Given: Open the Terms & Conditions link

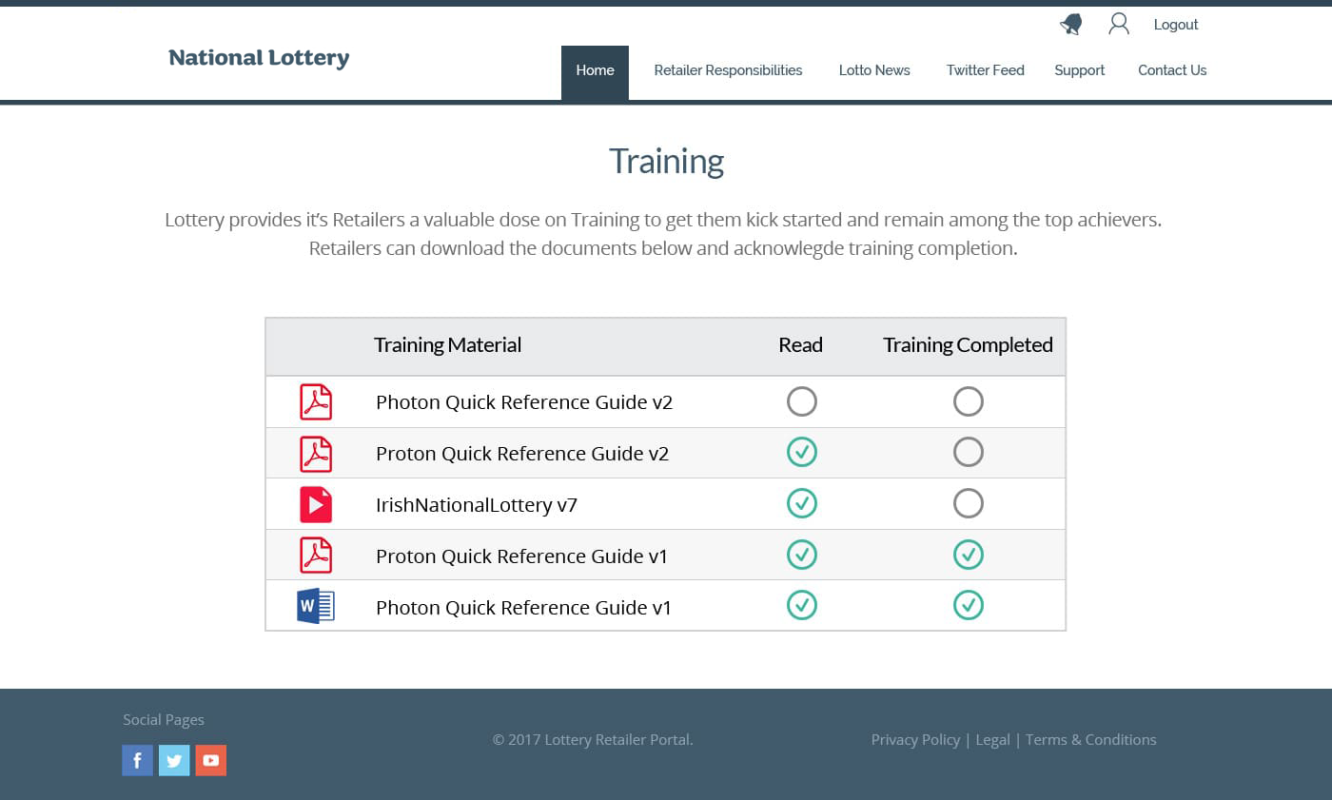Looking at the screenshot, I should [1091, 740].
